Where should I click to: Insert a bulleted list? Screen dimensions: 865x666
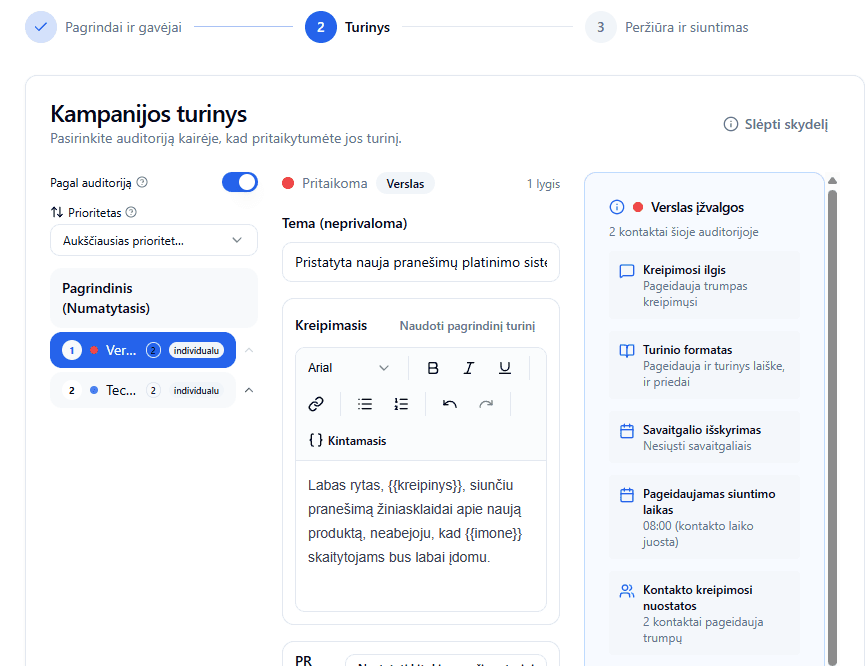(x=365, y=404)
